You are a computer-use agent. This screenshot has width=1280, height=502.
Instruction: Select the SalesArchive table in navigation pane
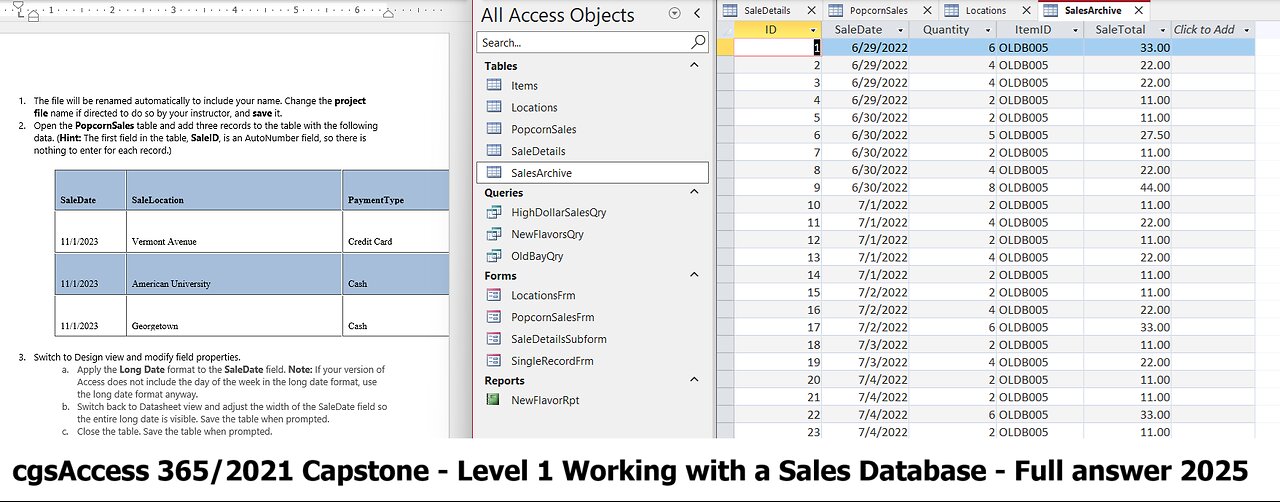592,173
